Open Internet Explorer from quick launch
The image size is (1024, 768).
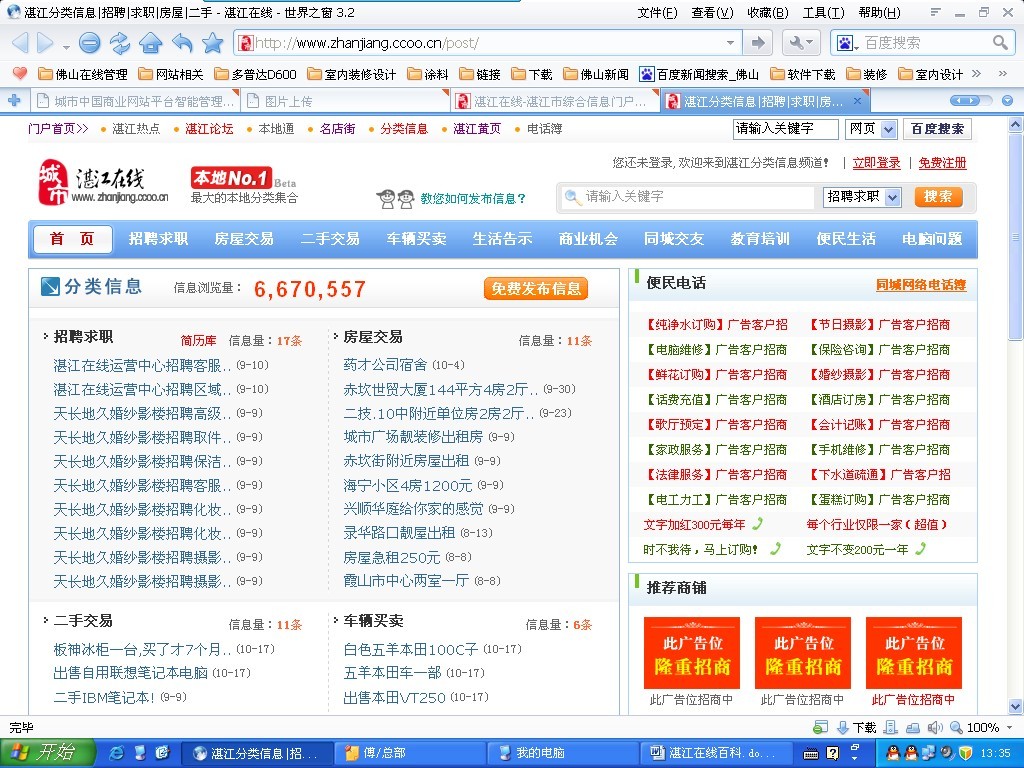click(x=117, y=753)
